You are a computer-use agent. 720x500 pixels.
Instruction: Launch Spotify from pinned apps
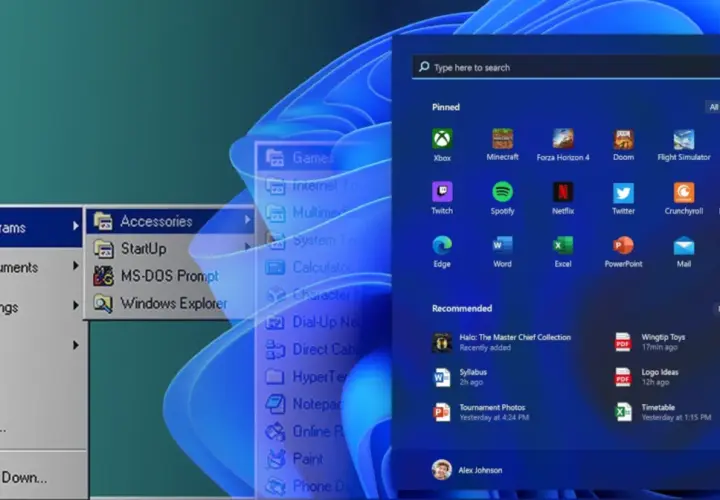pos(502,192)
